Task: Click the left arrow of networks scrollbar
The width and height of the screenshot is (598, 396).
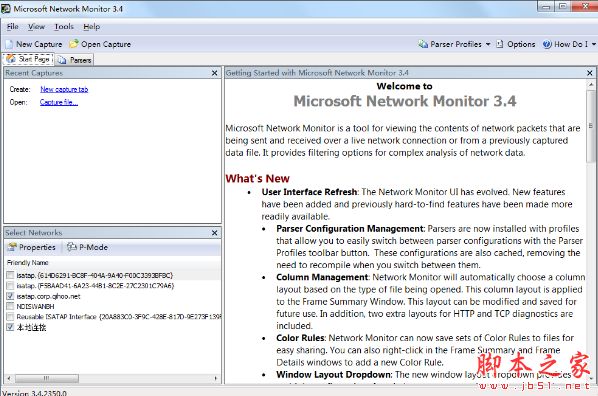Action: [x=9, y=378]
